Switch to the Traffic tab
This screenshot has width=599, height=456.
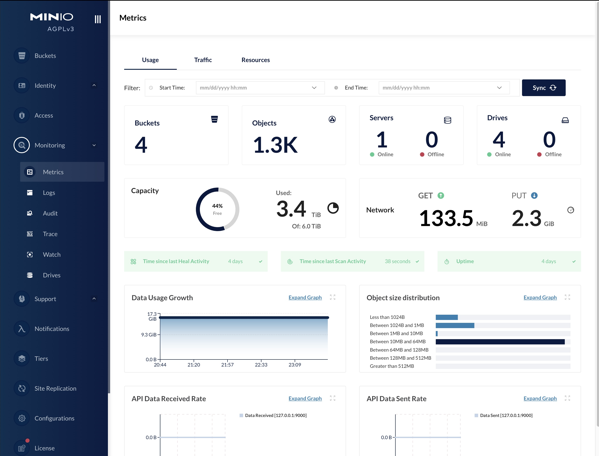tap(203, 60)
